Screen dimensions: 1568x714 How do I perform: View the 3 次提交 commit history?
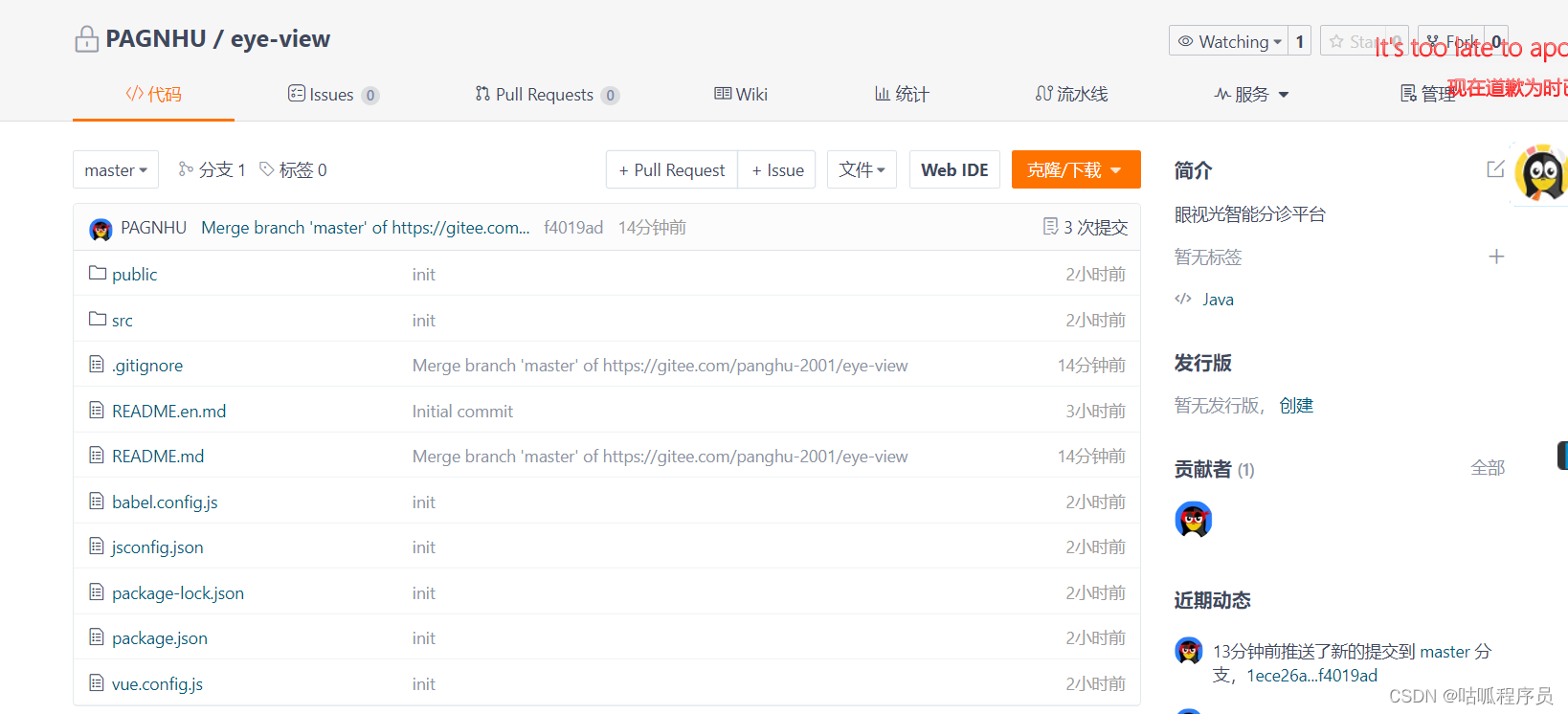[1086, 228]
